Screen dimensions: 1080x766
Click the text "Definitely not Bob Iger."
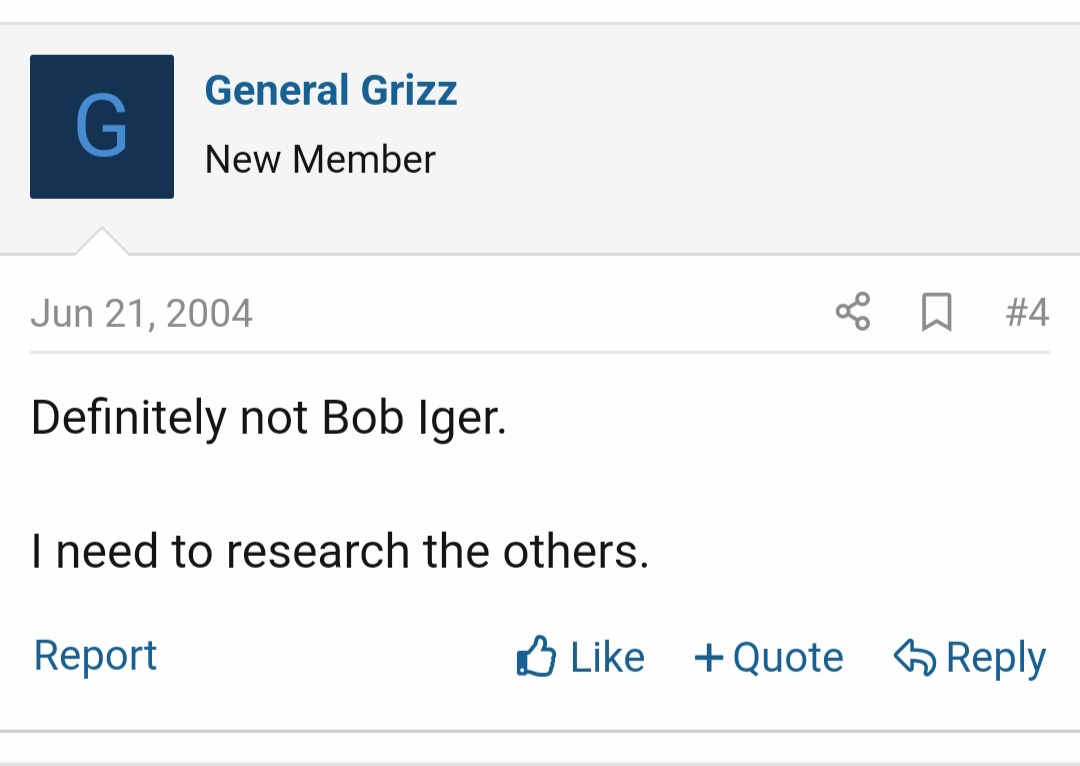coord(269,418)
